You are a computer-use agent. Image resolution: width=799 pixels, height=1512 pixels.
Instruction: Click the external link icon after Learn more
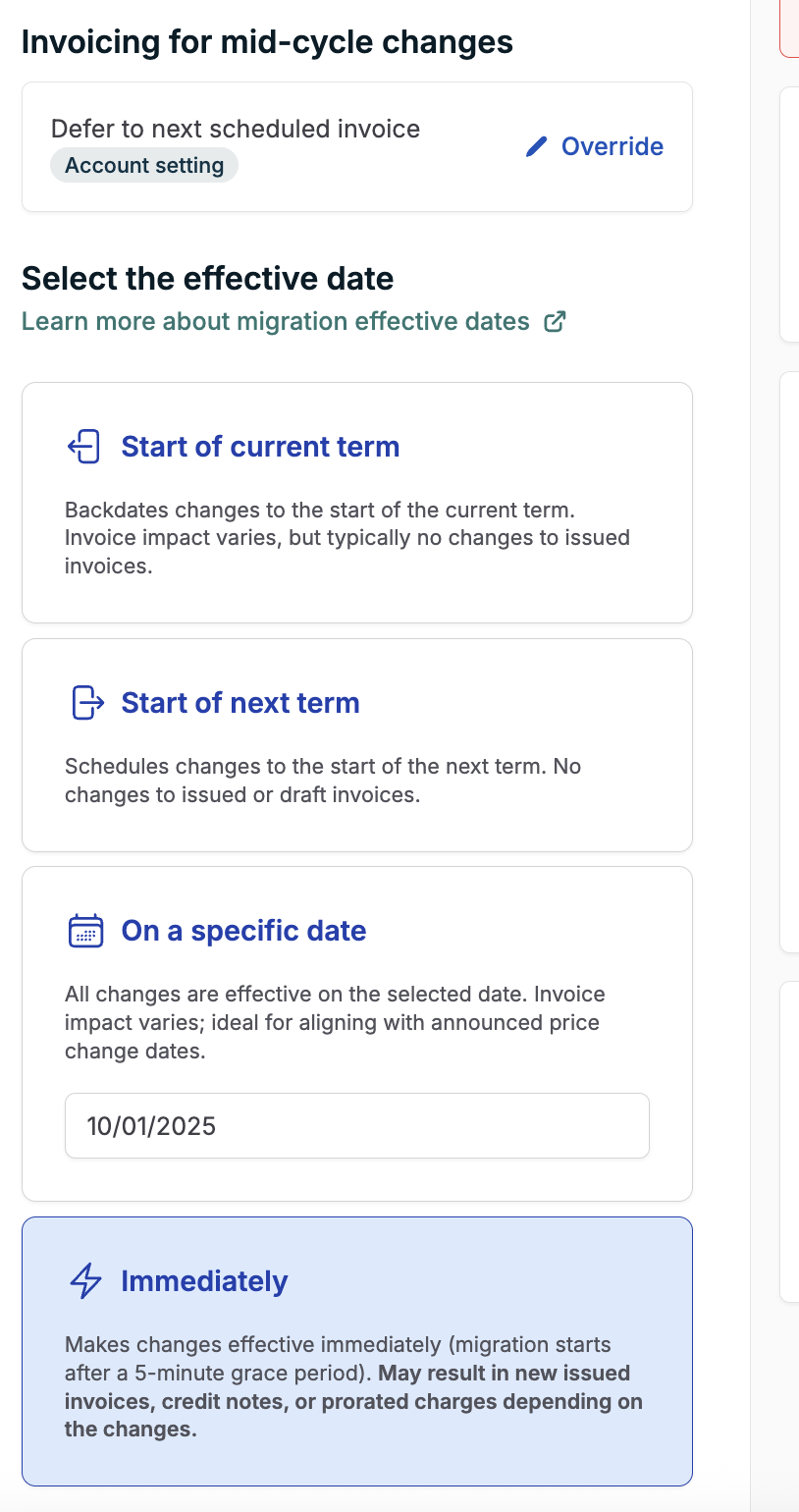(x=555, y=322)
